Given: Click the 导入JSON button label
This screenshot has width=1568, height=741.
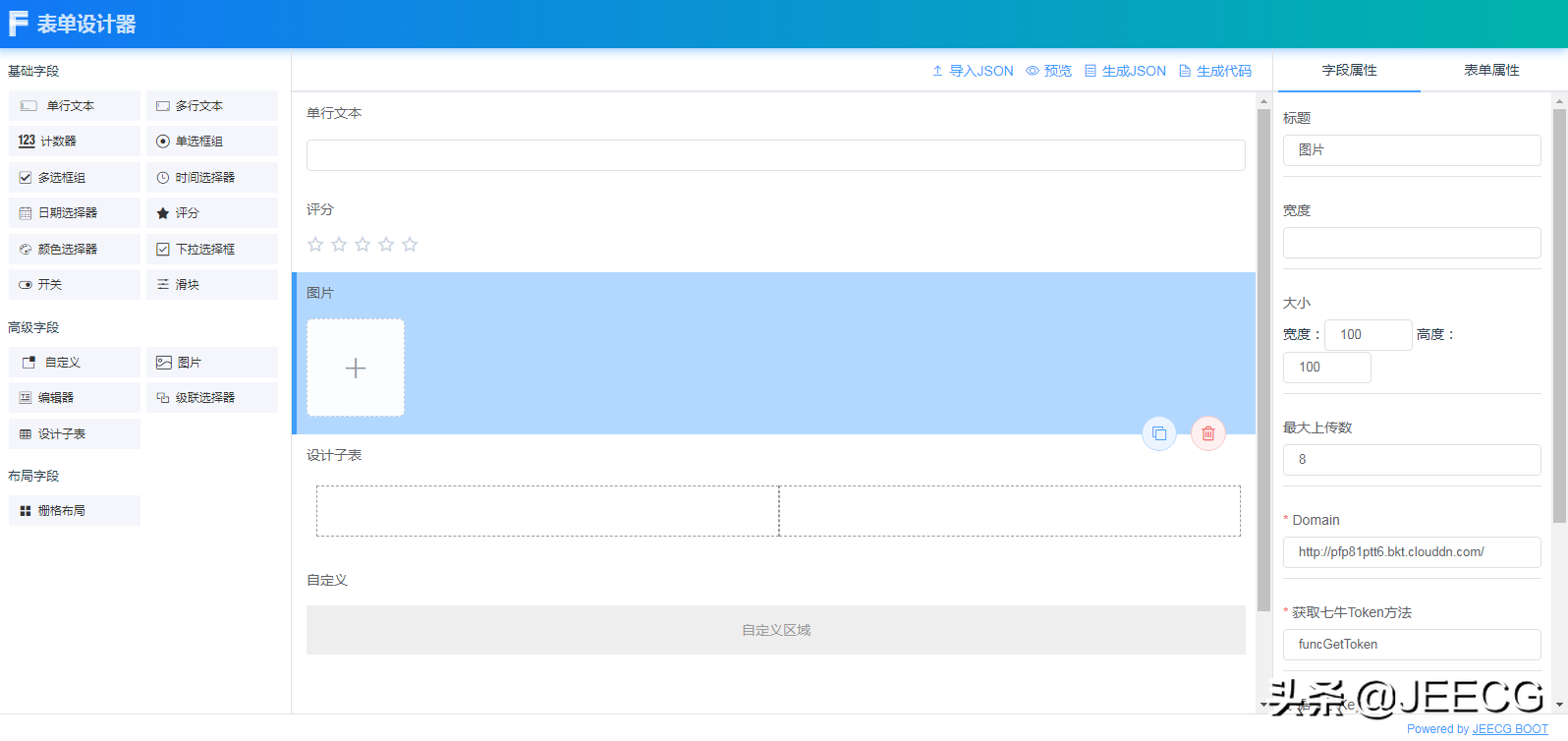Looking at the screenshot, I should pos(981,71).
